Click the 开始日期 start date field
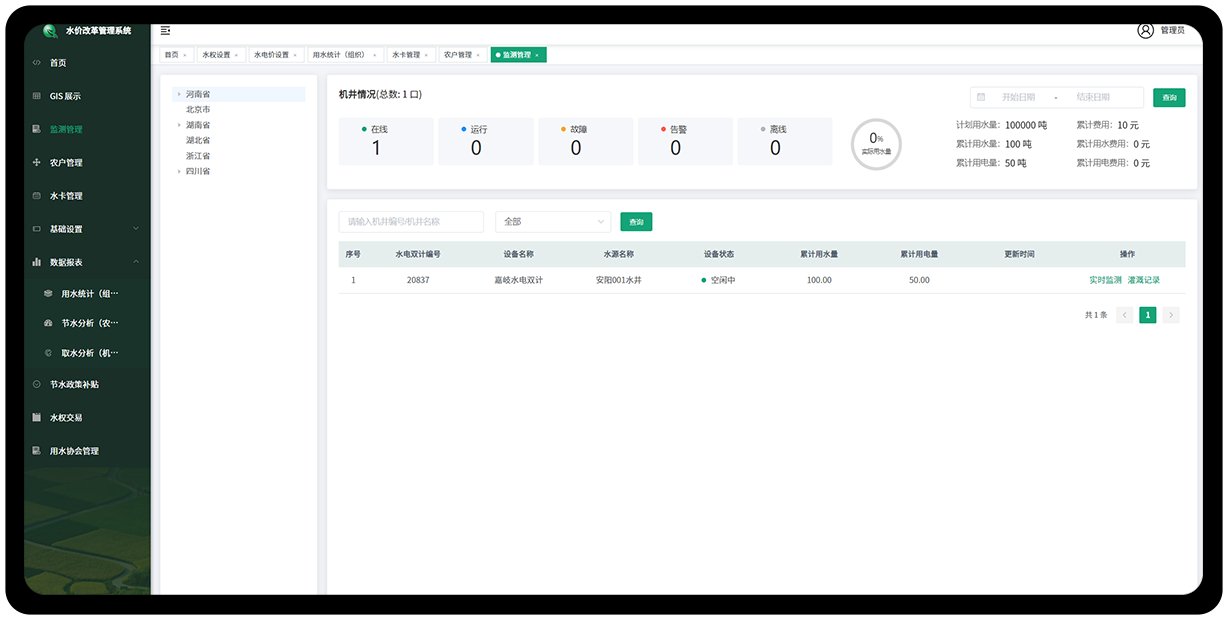Screen dimensions: 1228x620 [x=1018, y=98]
